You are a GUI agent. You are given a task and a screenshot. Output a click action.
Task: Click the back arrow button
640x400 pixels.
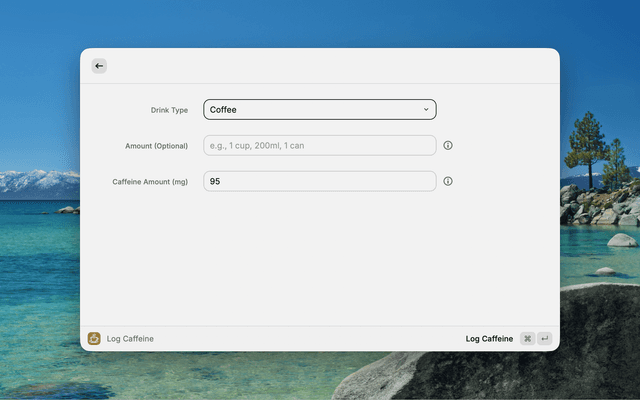99,66
